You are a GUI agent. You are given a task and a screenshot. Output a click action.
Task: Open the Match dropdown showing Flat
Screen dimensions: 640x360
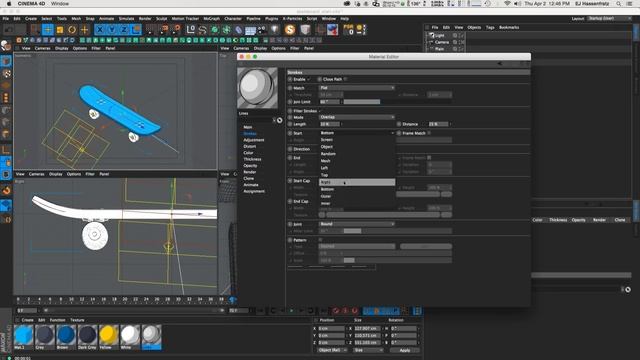(357, 88)
